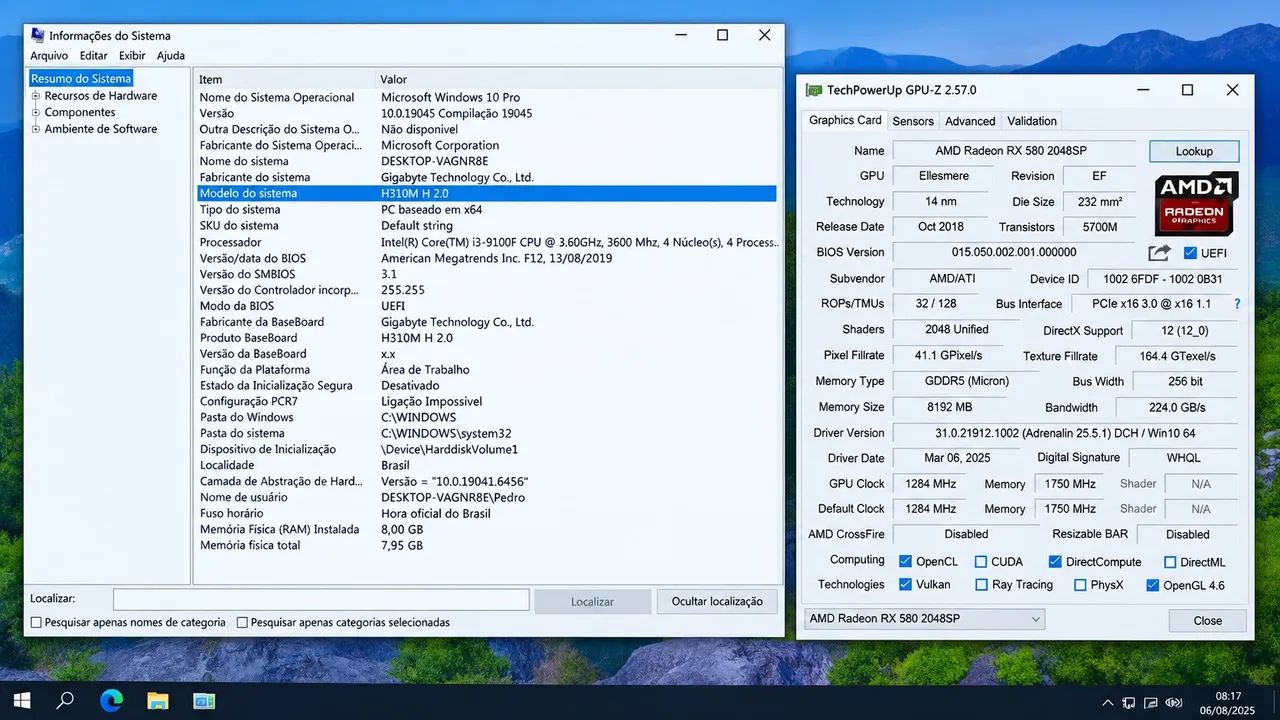Click the Bandwidth value 224.0 GB/s

coord(1175,407)
